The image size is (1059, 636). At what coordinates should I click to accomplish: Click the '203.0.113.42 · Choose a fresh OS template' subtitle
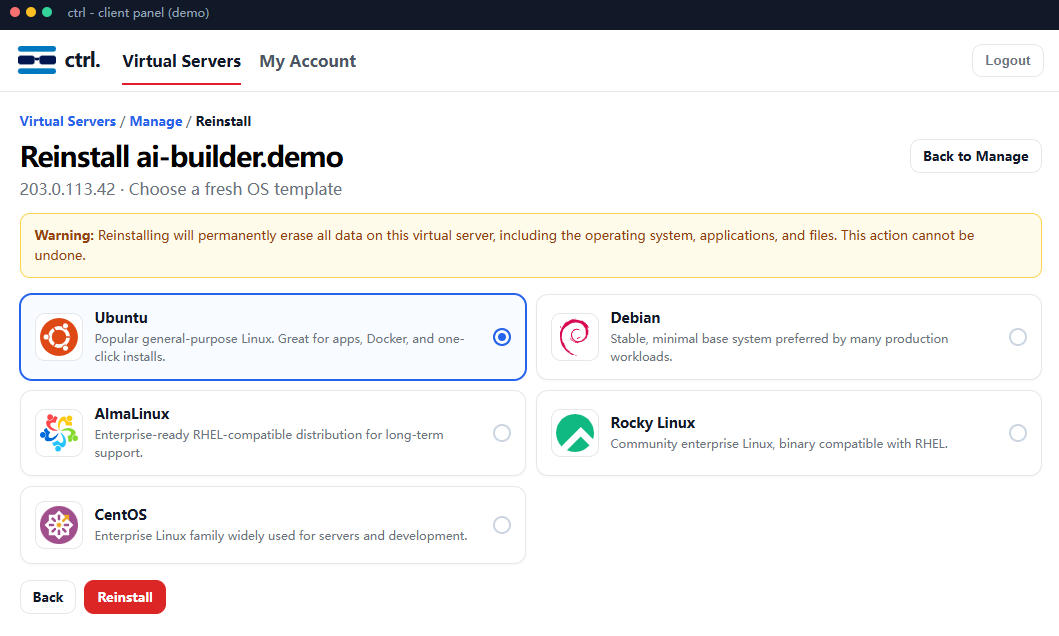[181, 189]
